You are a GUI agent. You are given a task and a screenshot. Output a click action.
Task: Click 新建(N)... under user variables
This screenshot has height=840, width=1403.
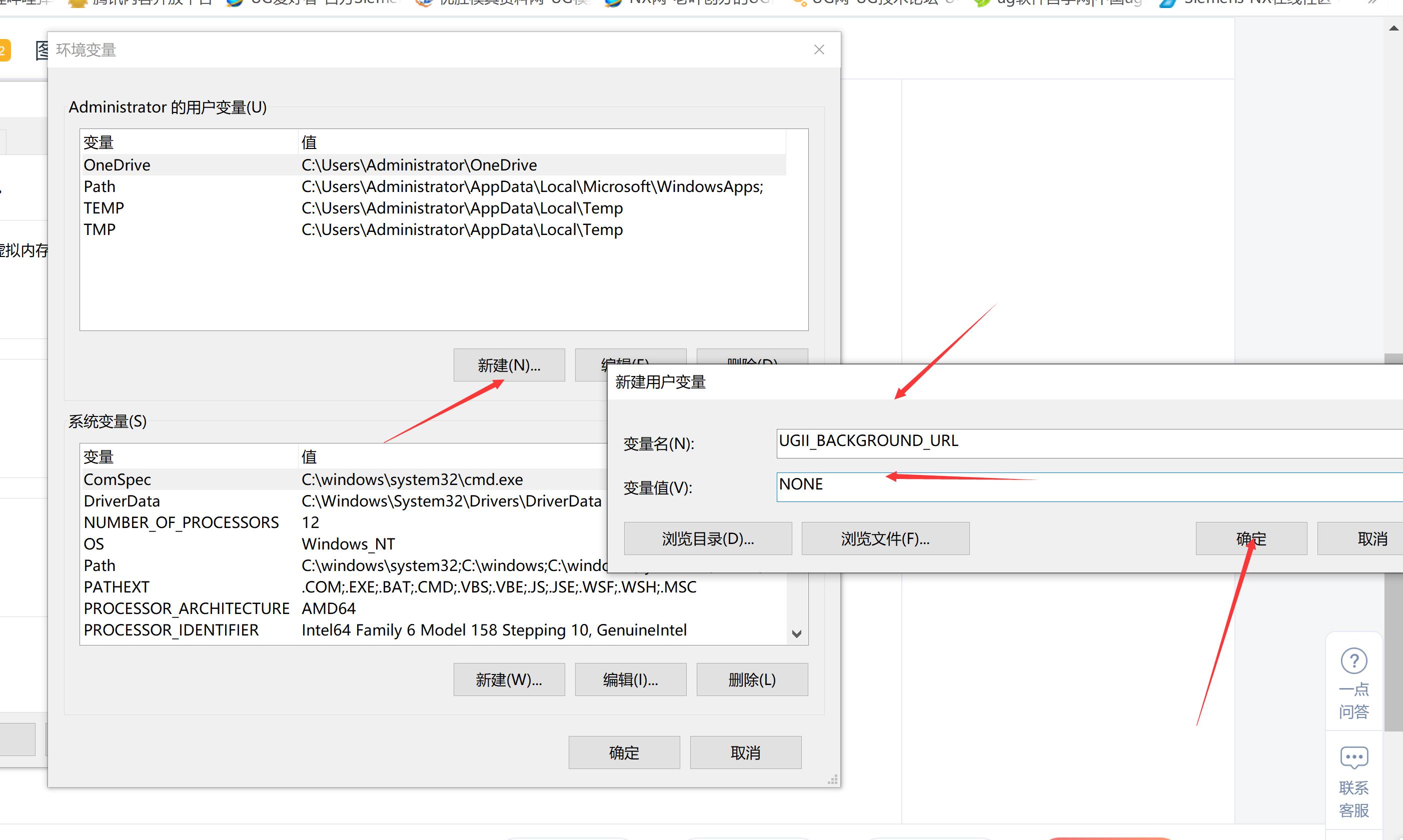(509, 365)
